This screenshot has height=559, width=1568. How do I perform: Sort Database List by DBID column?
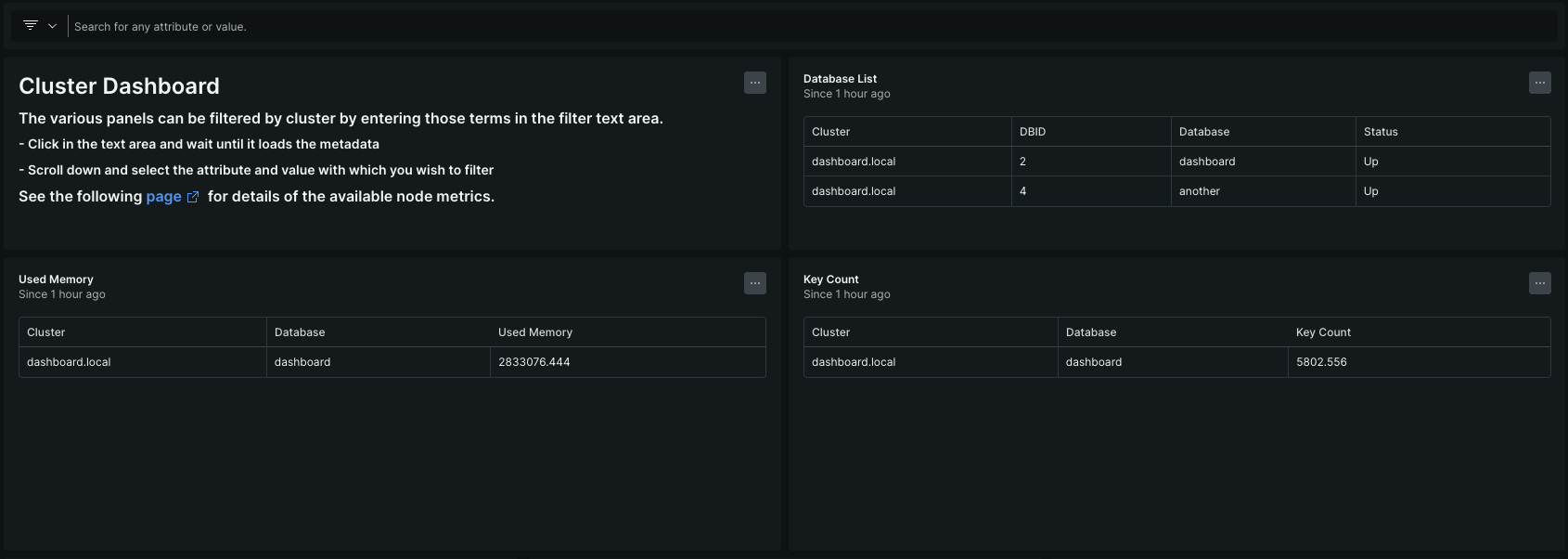click(1033, 132)
